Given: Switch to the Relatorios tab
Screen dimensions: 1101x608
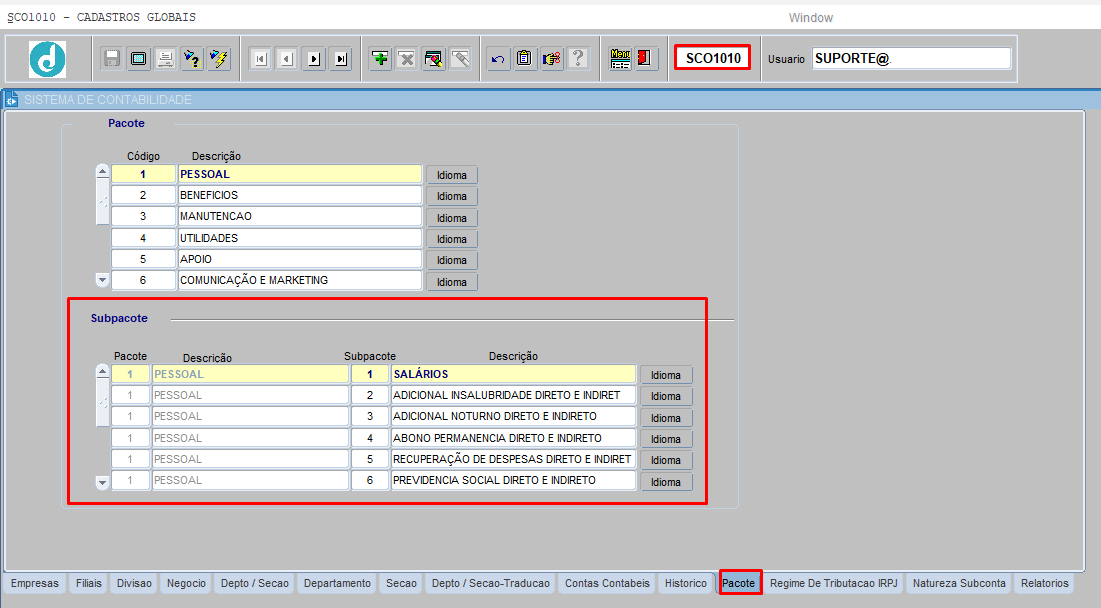Looking at the screenshot, I should pyautogui.click(x=1045, y=583).
